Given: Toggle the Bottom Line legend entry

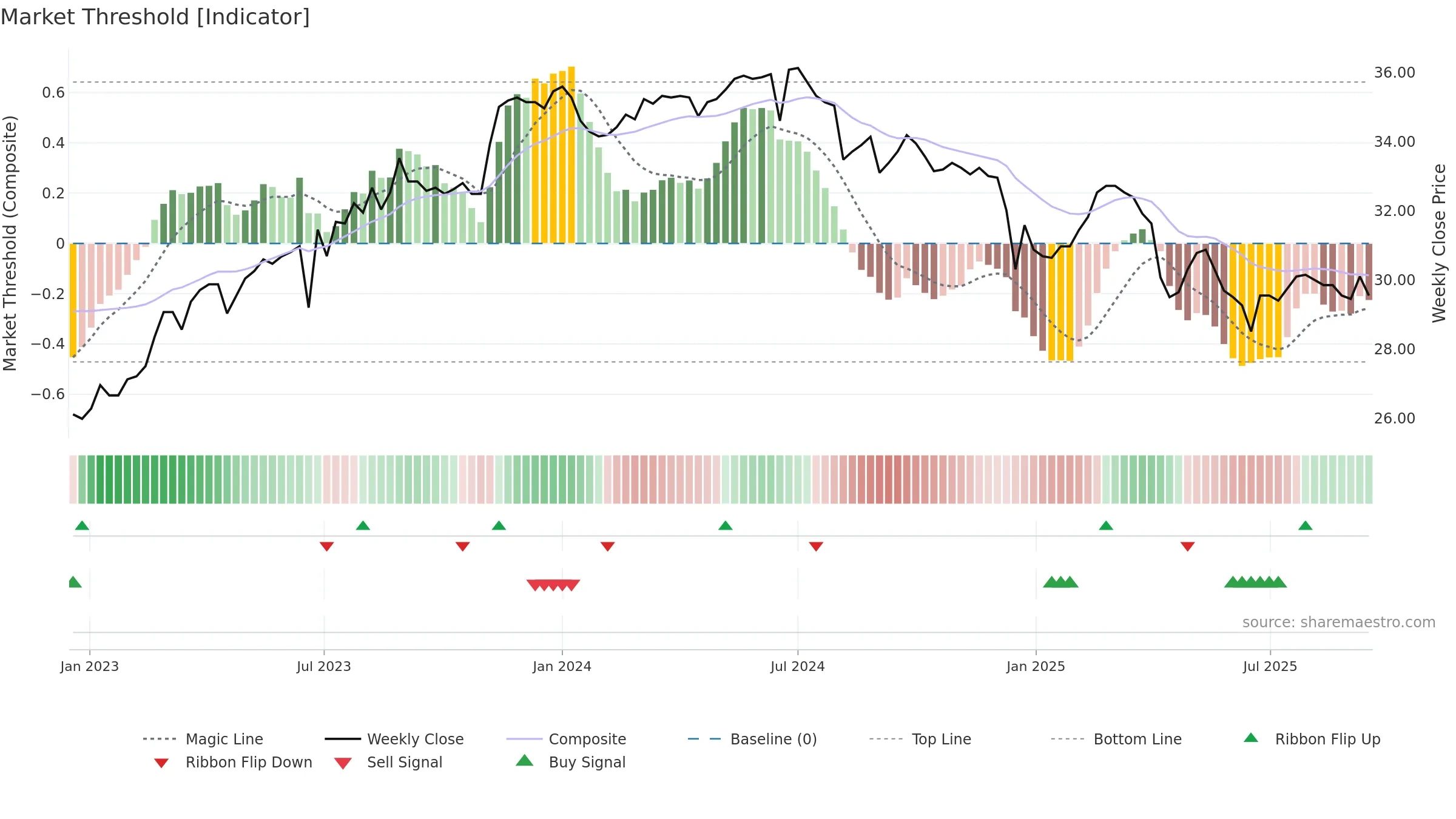Looking at the screenshot, I should [x=1116, y=739].
